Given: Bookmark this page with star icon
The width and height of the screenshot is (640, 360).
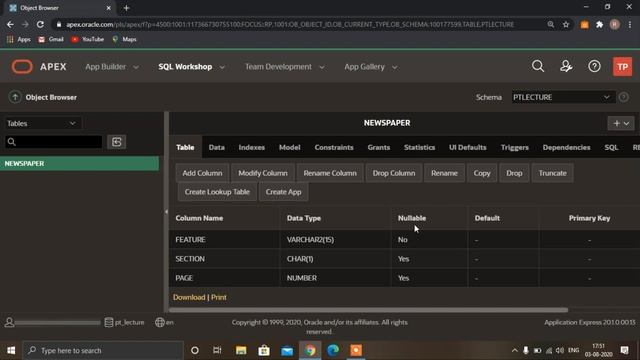Looking at the screenshot, I should click(566, 24).
